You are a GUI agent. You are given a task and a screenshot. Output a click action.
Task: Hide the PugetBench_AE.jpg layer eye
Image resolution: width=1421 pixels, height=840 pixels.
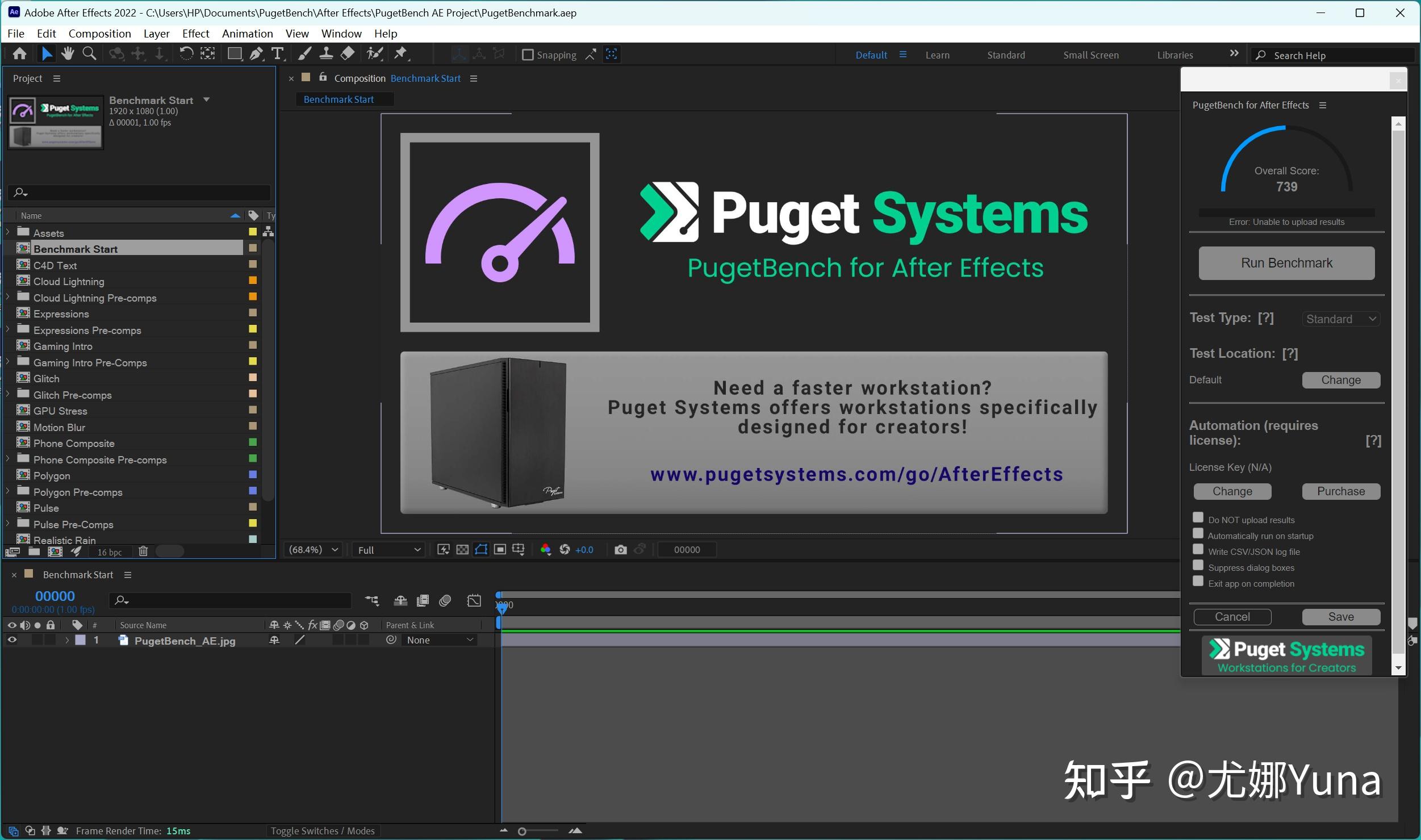[11, 640]
